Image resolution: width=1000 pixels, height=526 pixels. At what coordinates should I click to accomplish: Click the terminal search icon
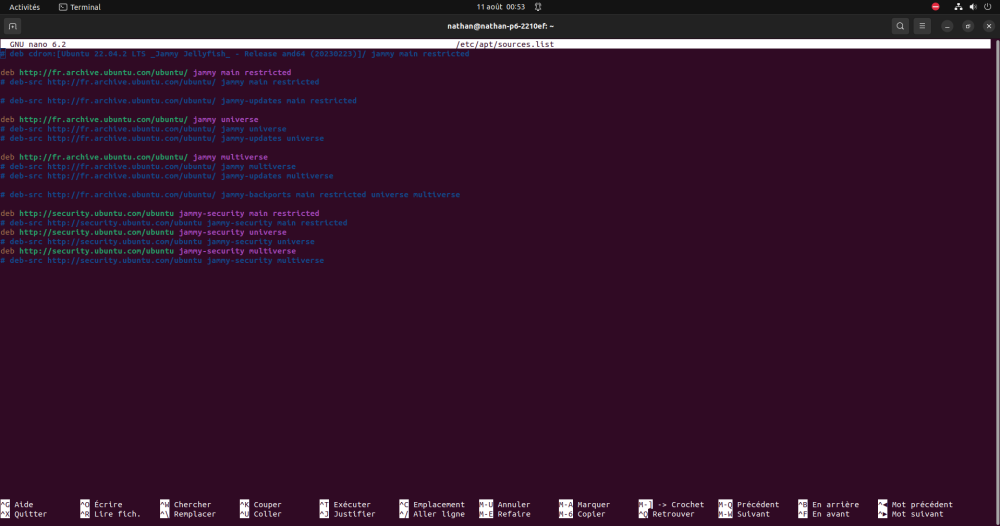tap(900, 26)
